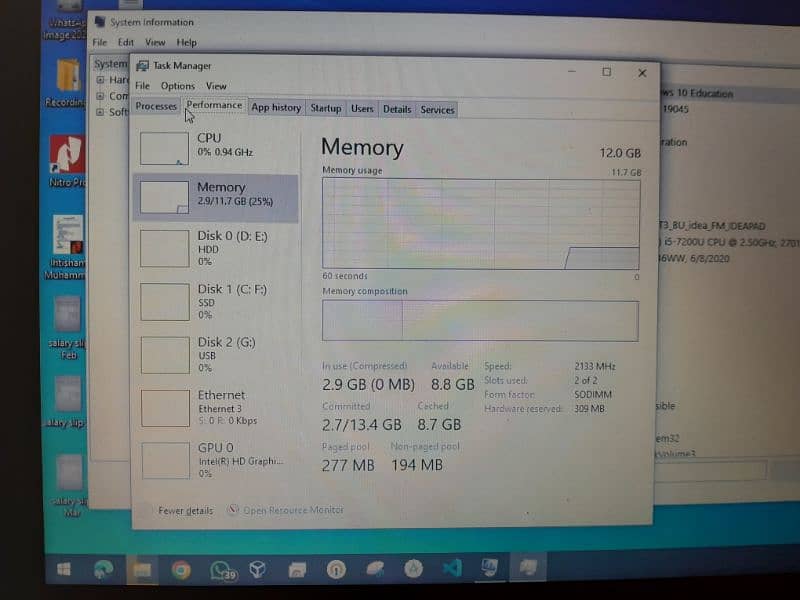Open Visual Studio Code from the taskbar
The width and height of the screenshot is (800, 600).
452,568
